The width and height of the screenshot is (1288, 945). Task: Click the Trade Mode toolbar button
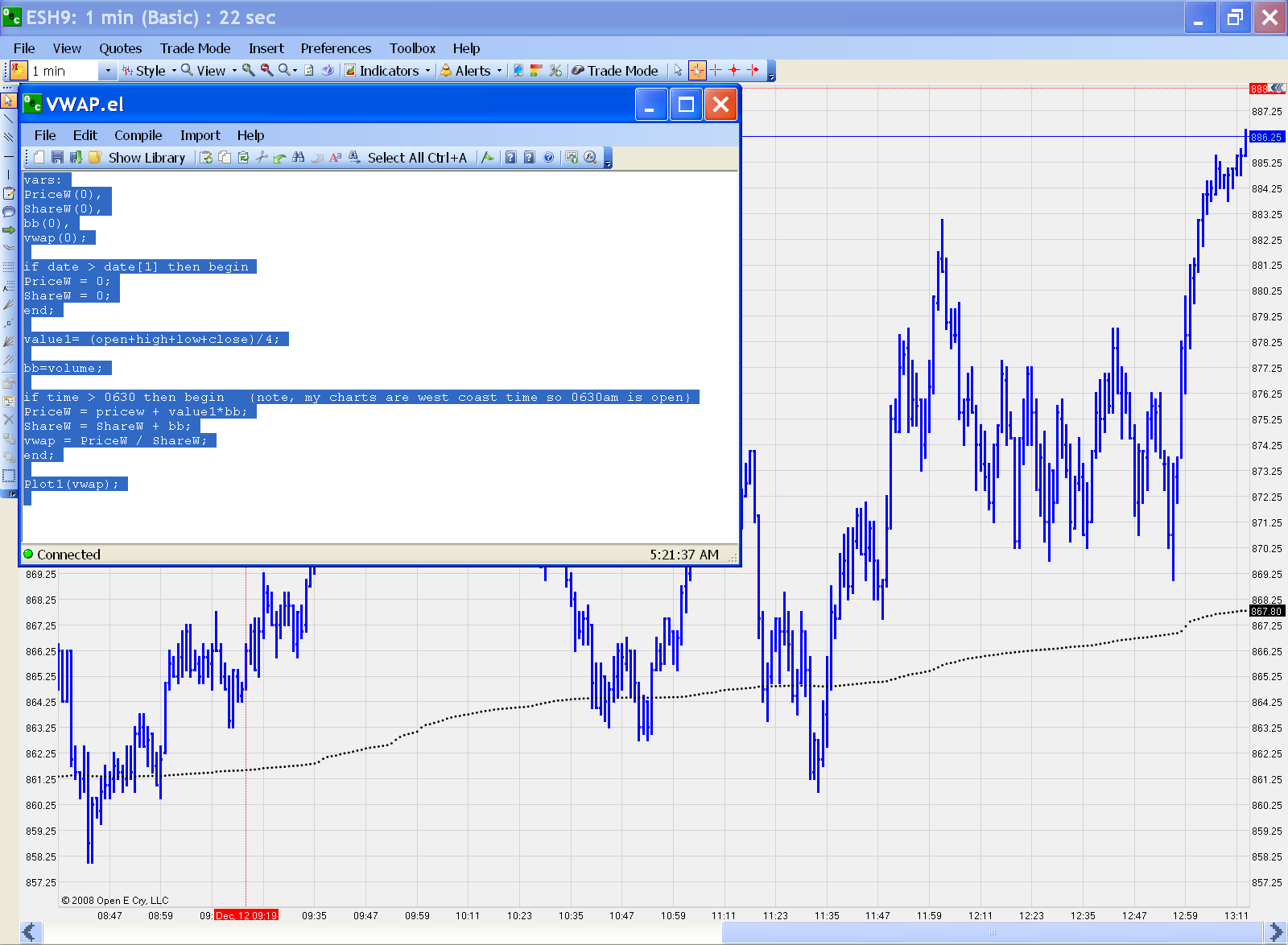point(615,71)
